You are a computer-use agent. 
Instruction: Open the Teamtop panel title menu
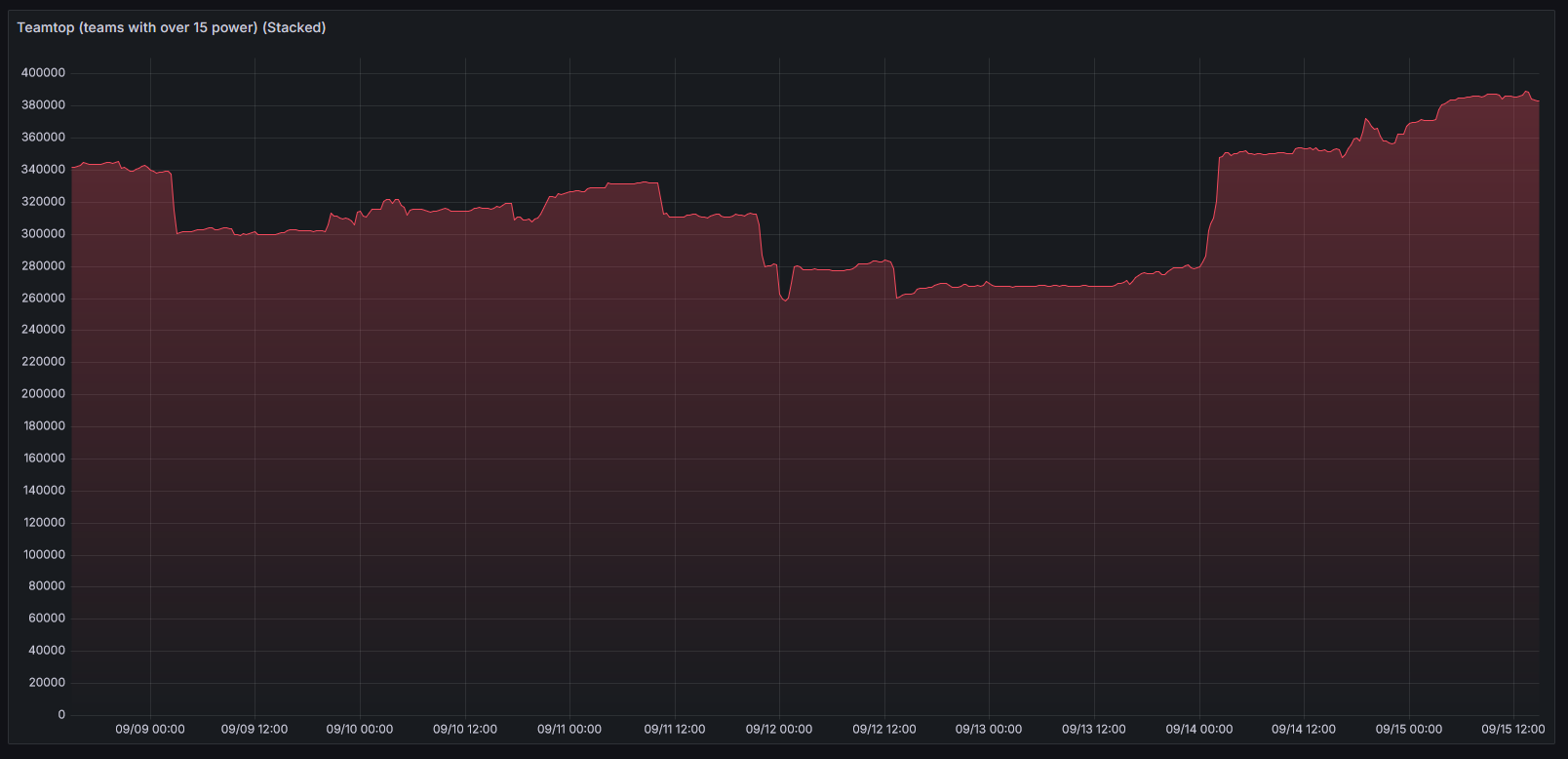click(x=172, y=27)
